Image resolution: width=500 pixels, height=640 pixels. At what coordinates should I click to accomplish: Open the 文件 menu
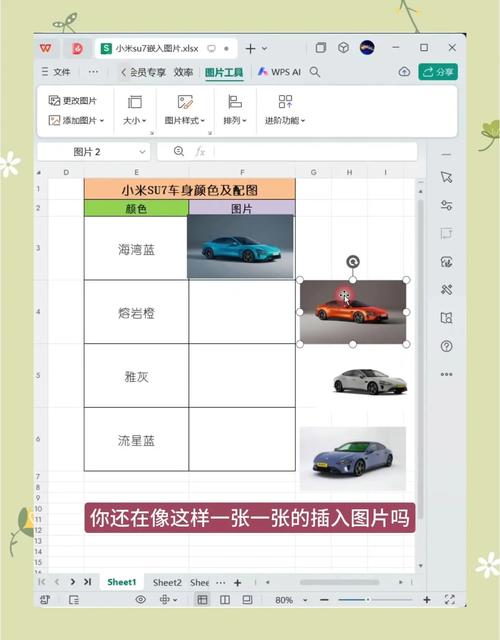tap(56, 72)
